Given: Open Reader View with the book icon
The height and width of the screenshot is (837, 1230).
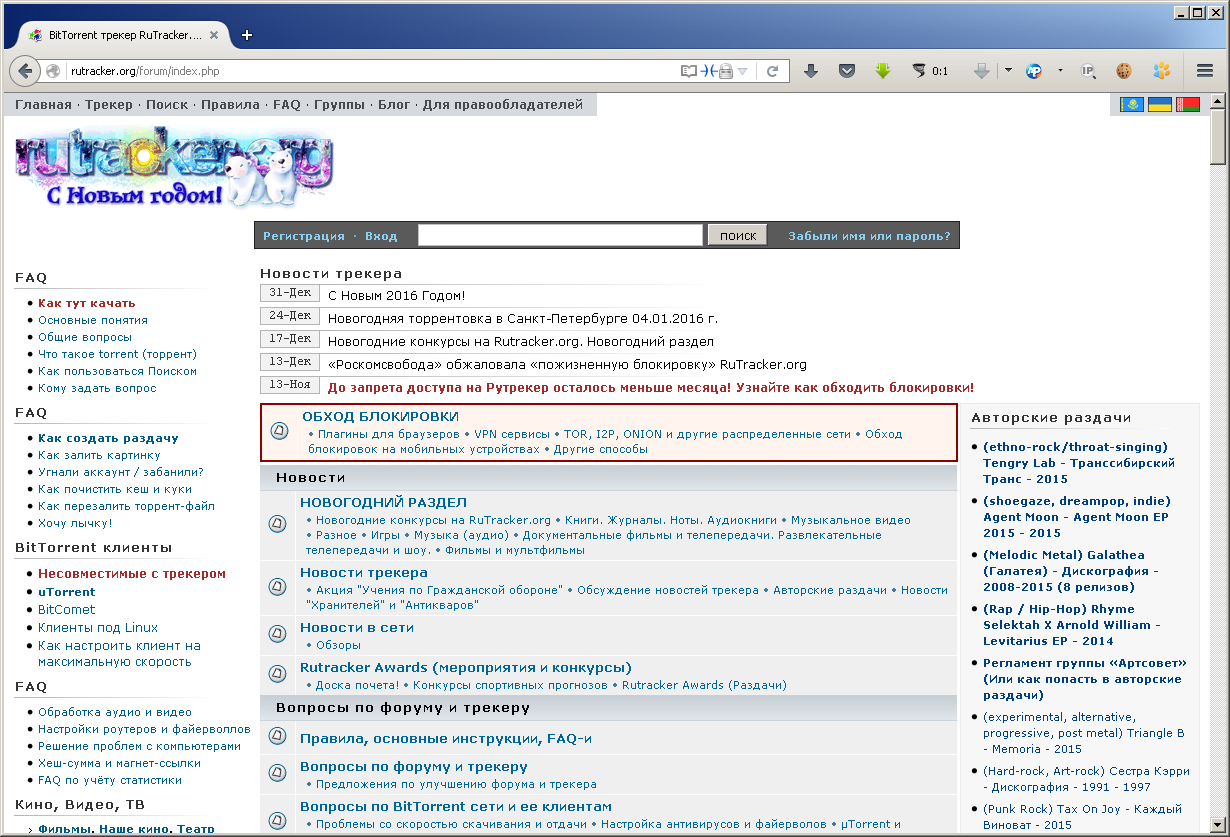Looking at the screenshot, I should tap(688, 71).
